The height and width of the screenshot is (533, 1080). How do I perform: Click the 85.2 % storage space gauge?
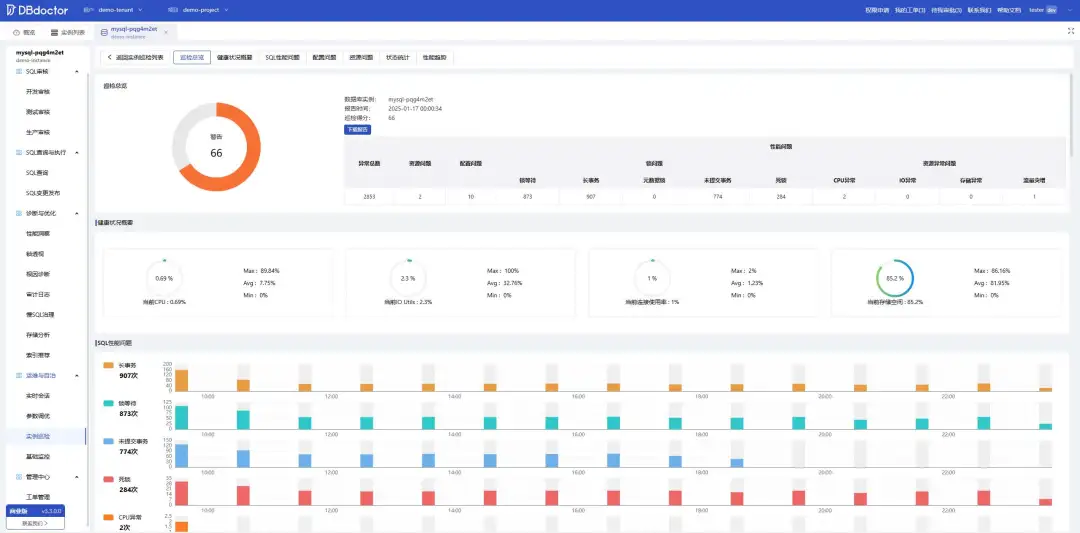895,278
